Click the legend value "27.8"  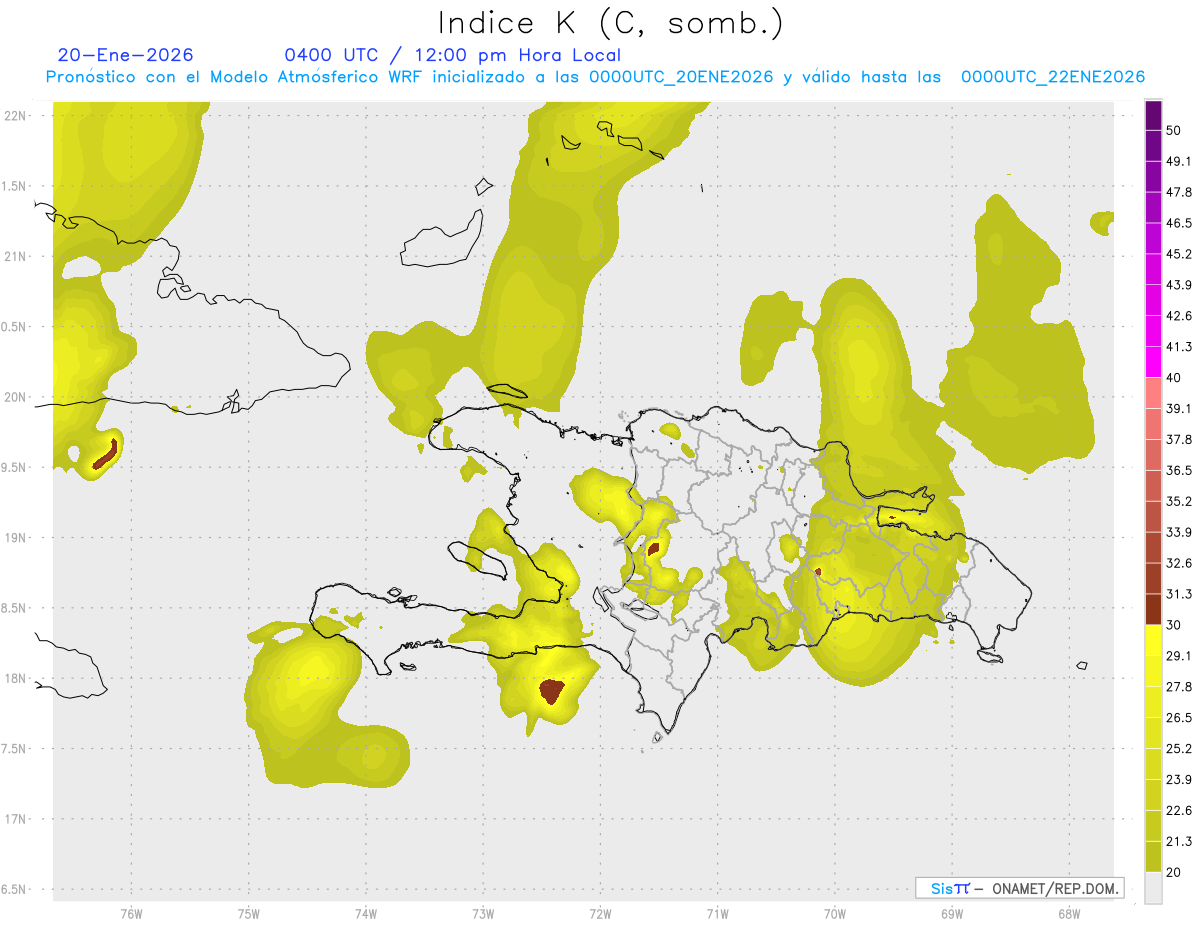[1179, 686]
